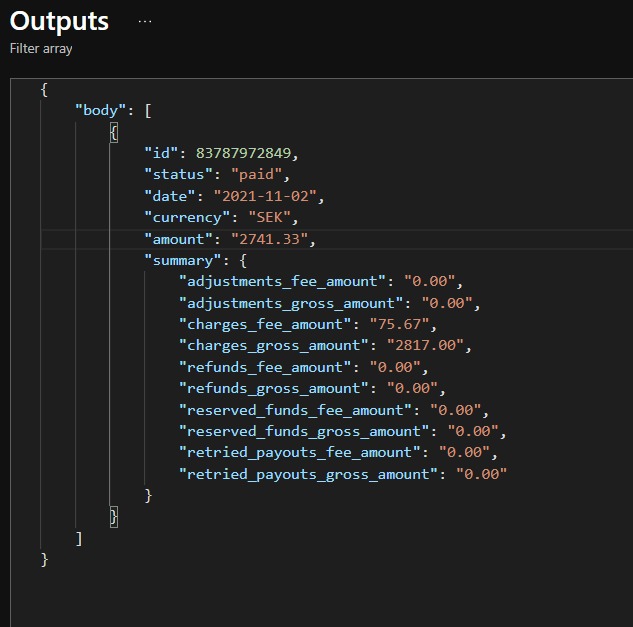Click the highlighted opening brace under body
633x627 pixels.
click(x=114, y=132)
